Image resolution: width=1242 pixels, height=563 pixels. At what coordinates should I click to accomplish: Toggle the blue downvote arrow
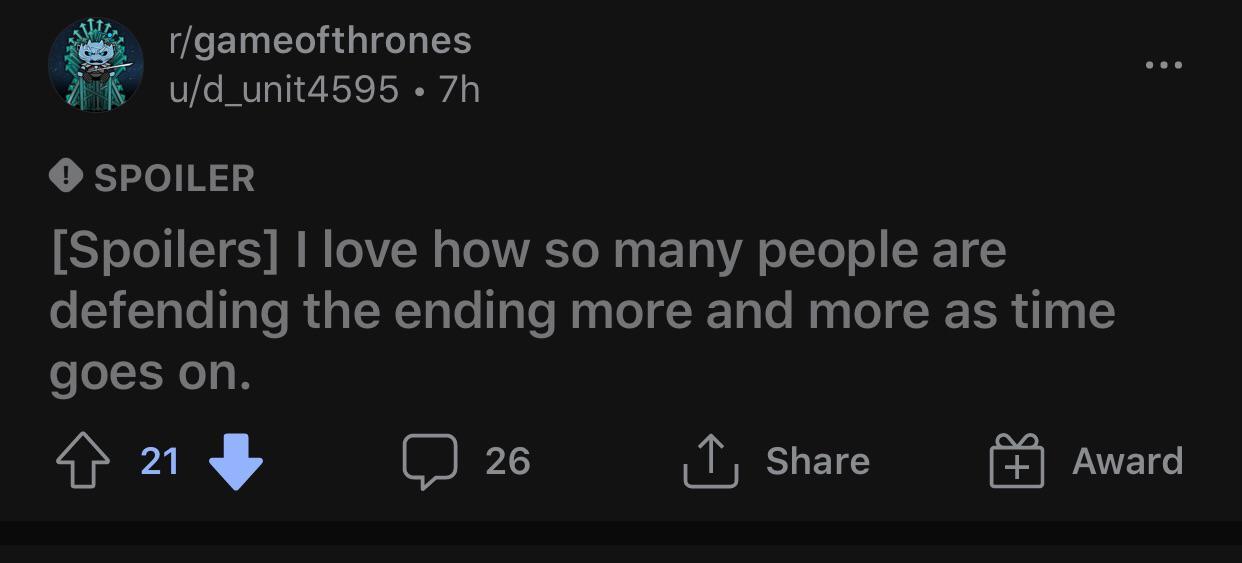coord(236,462)
